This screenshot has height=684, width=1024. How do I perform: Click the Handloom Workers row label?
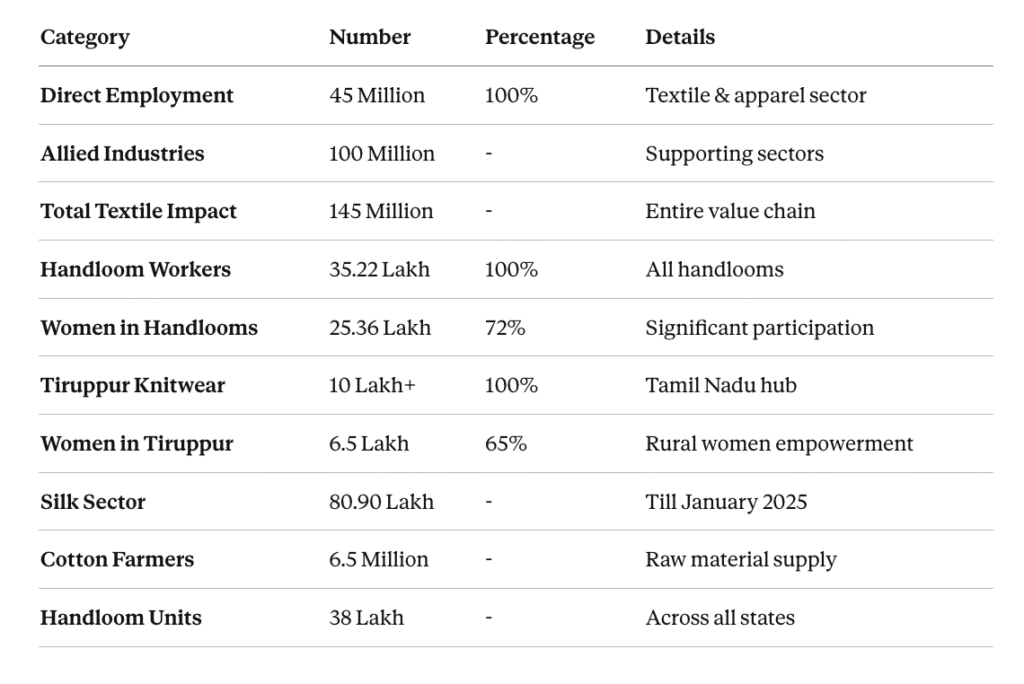point(135,270)
